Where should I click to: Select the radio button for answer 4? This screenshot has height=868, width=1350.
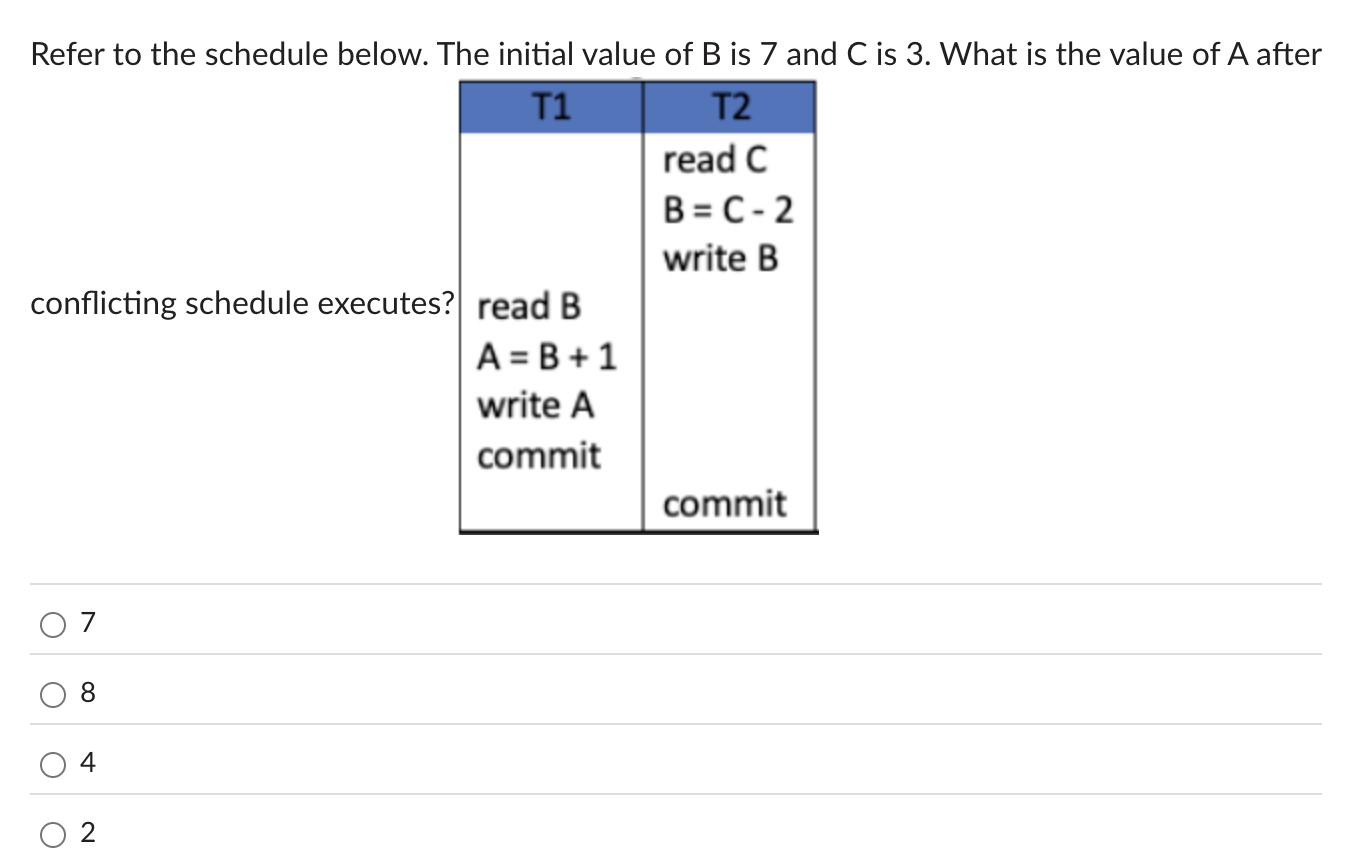52,764
